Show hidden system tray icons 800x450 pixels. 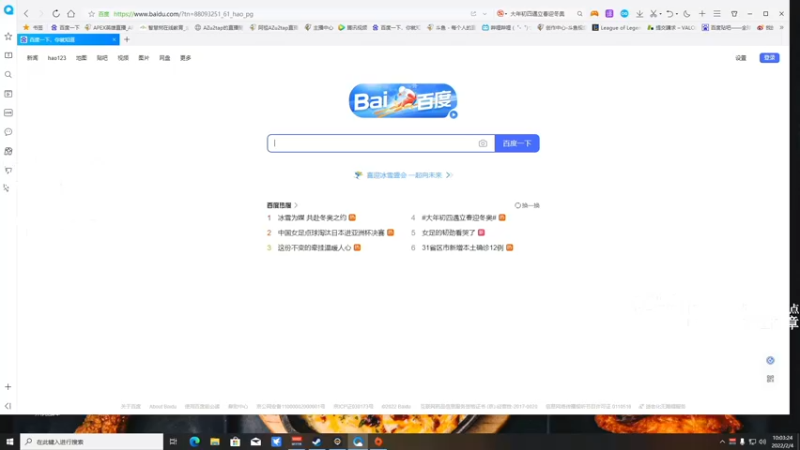pyautogui.click(x=722, y=442)
